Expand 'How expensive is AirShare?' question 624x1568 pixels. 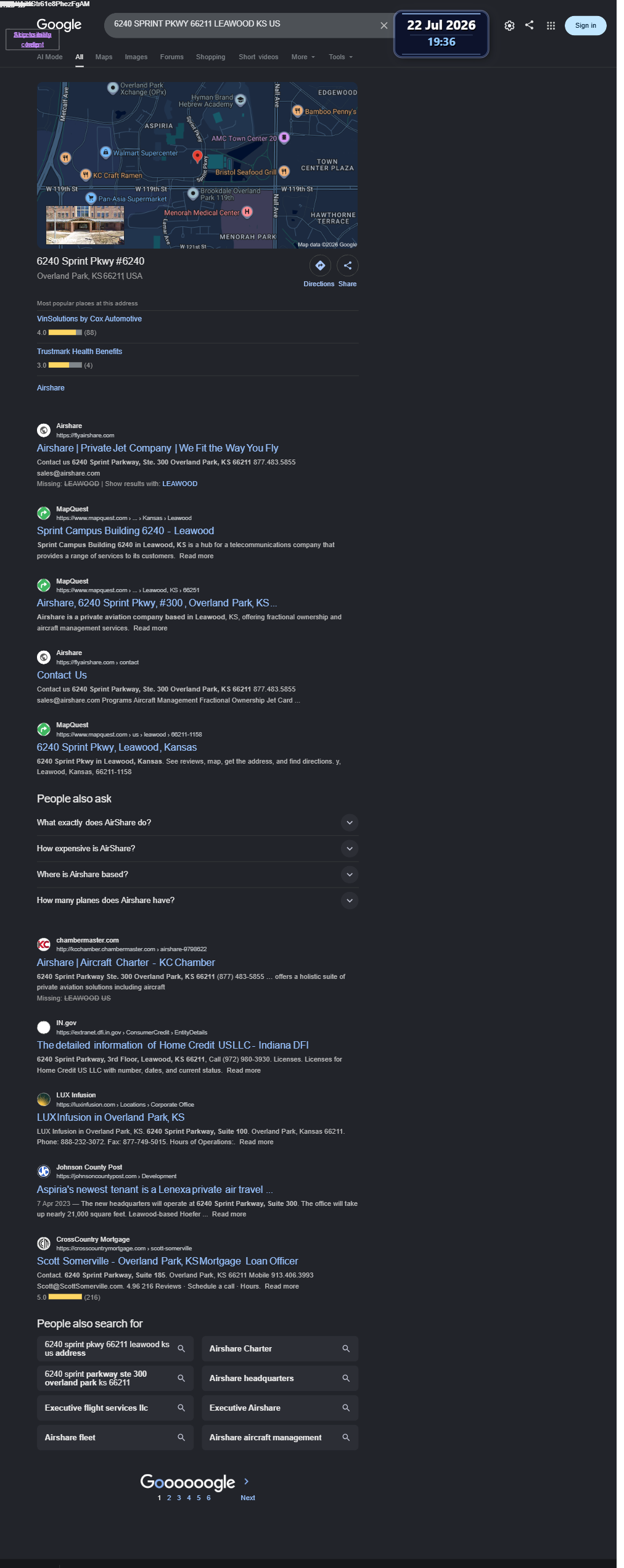pos(197,848)
